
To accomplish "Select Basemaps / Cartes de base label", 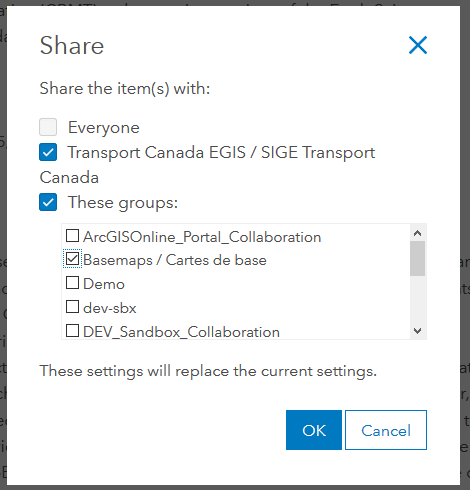I will (x=175, y=260).
